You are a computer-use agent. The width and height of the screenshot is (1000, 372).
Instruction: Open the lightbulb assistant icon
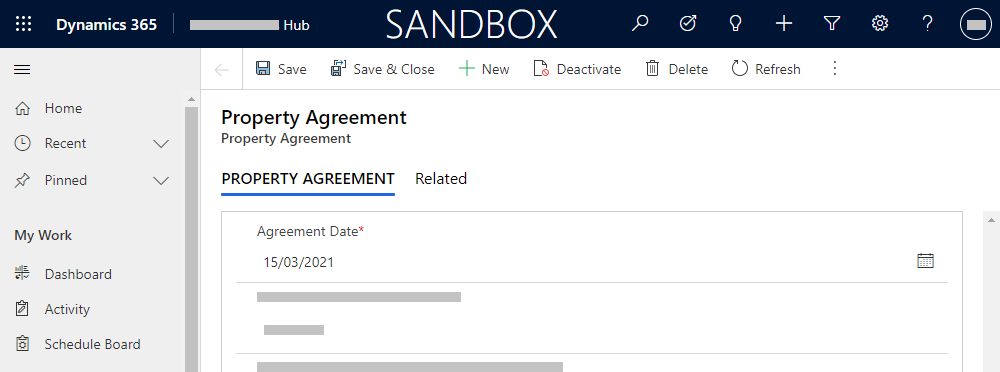[735, 24]
